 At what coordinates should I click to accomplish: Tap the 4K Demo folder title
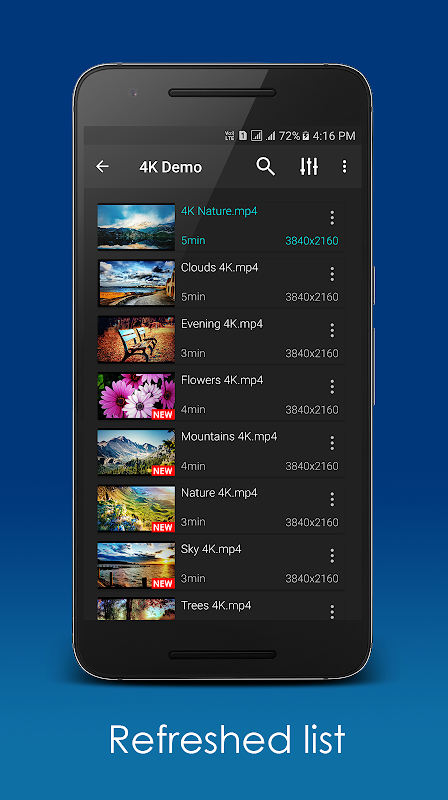click(x=170, y=167)
